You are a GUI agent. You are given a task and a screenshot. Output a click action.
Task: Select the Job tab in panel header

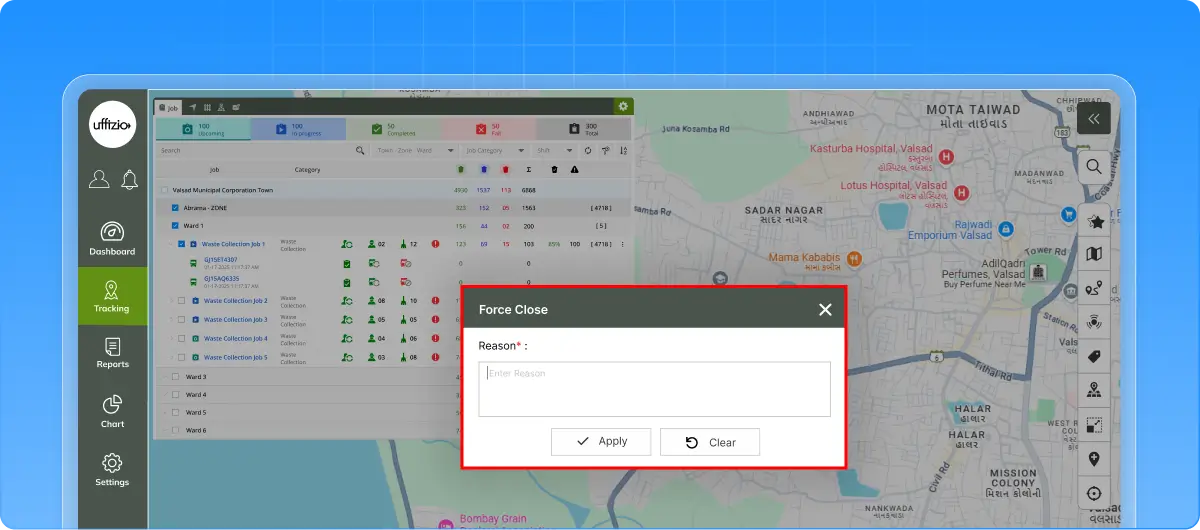click(x=167, y=107)
